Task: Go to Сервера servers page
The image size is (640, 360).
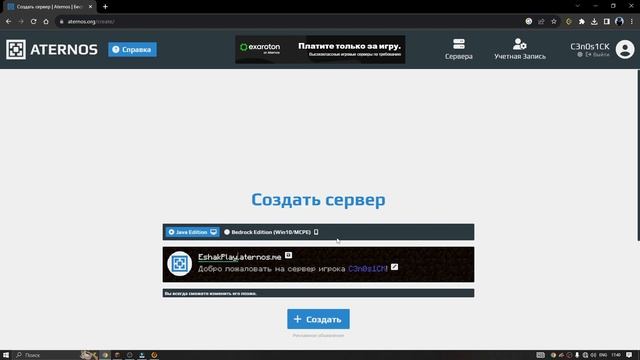Action: (x=459, y=49)
